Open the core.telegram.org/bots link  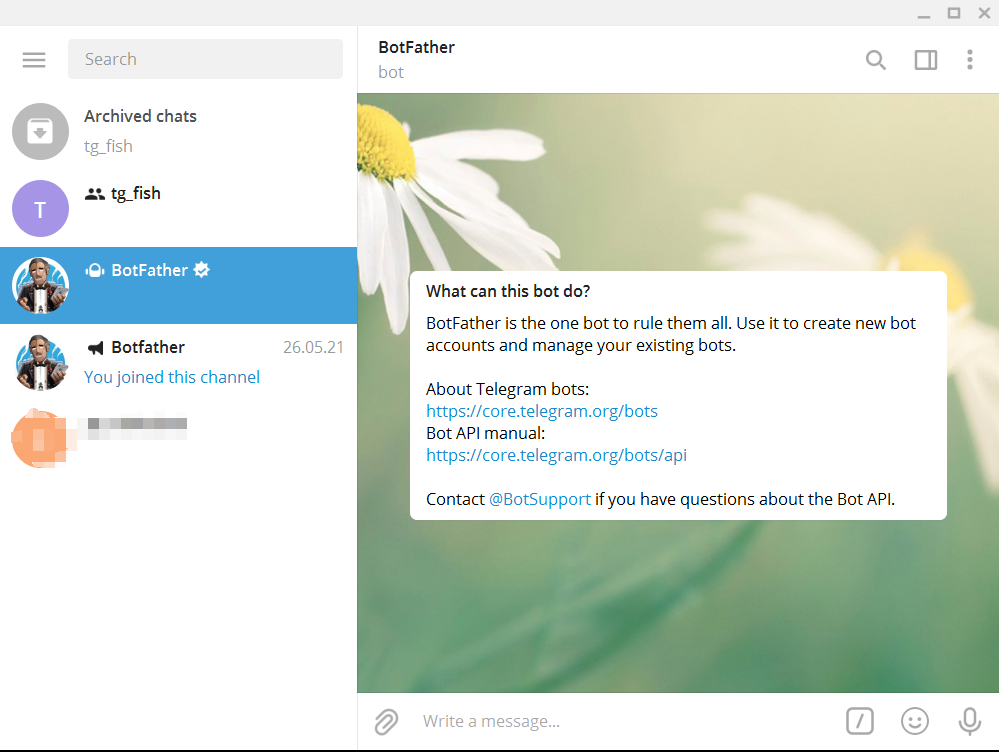click(x=542, y=411)
